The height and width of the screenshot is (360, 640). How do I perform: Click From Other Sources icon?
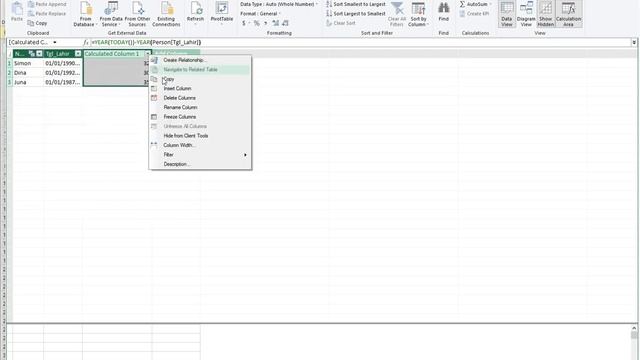pyautogui.click(x=137, y=14)
